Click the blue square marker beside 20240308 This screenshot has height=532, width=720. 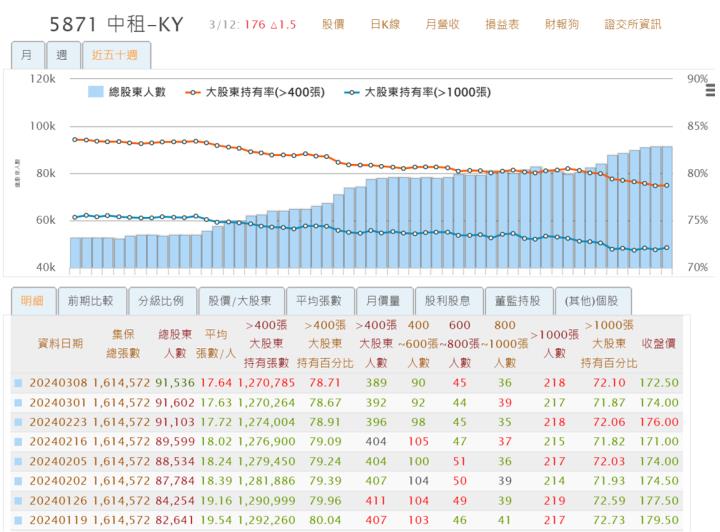coord(18,383)
